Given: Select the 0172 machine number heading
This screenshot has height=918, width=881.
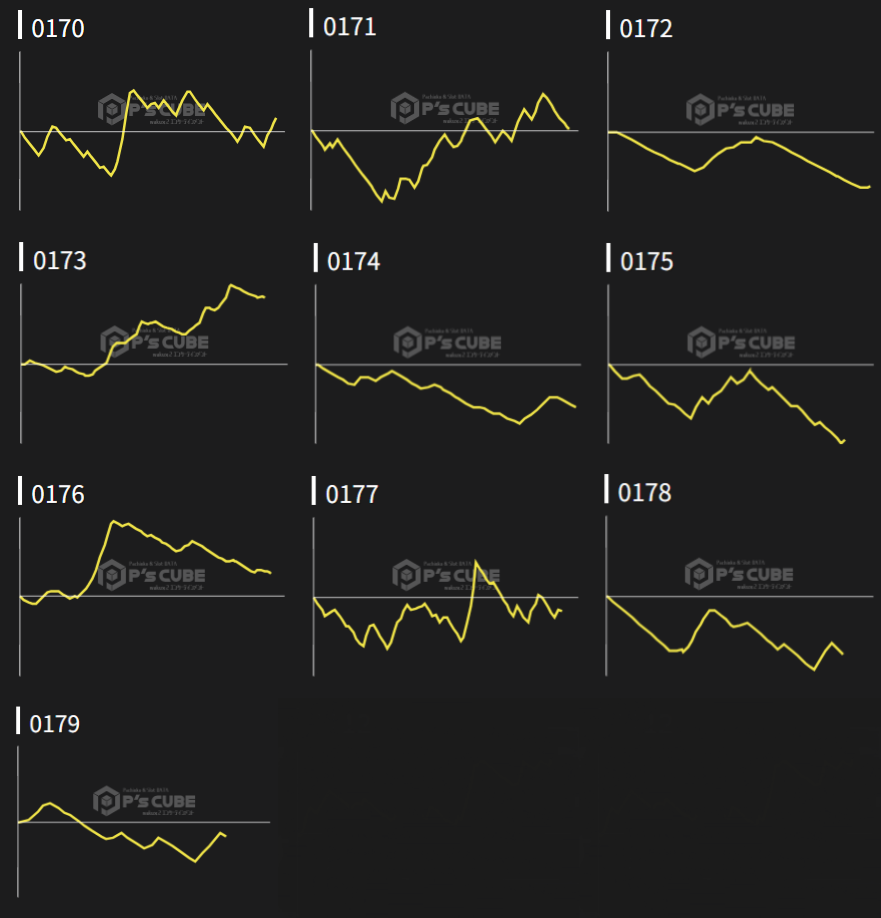Looking at the screenshot, I should pyautogui.click(x=646, y=28).
